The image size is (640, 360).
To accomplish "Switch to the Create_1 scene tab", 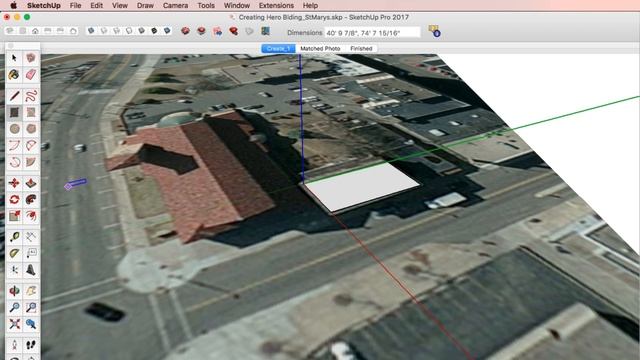I will click(278, 49).
